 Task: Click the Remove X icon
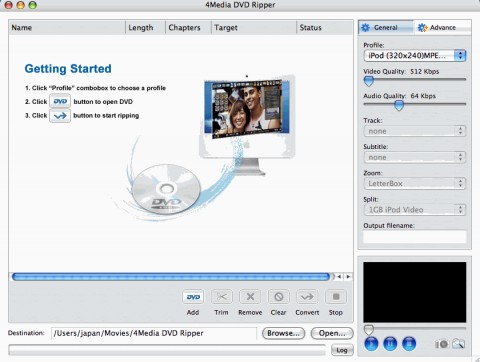tap(250, 297)
